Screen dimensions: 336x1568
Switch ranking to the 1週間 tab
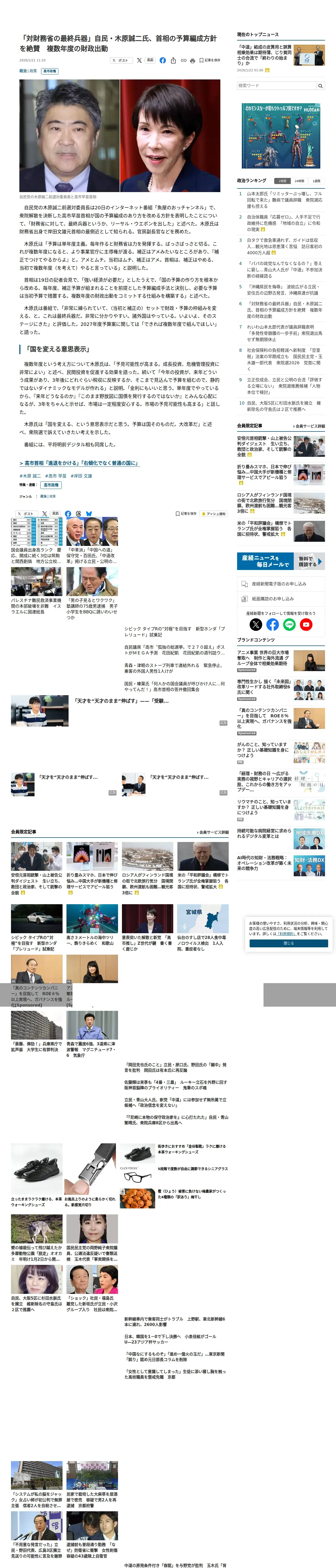click(x=316, y=181)
